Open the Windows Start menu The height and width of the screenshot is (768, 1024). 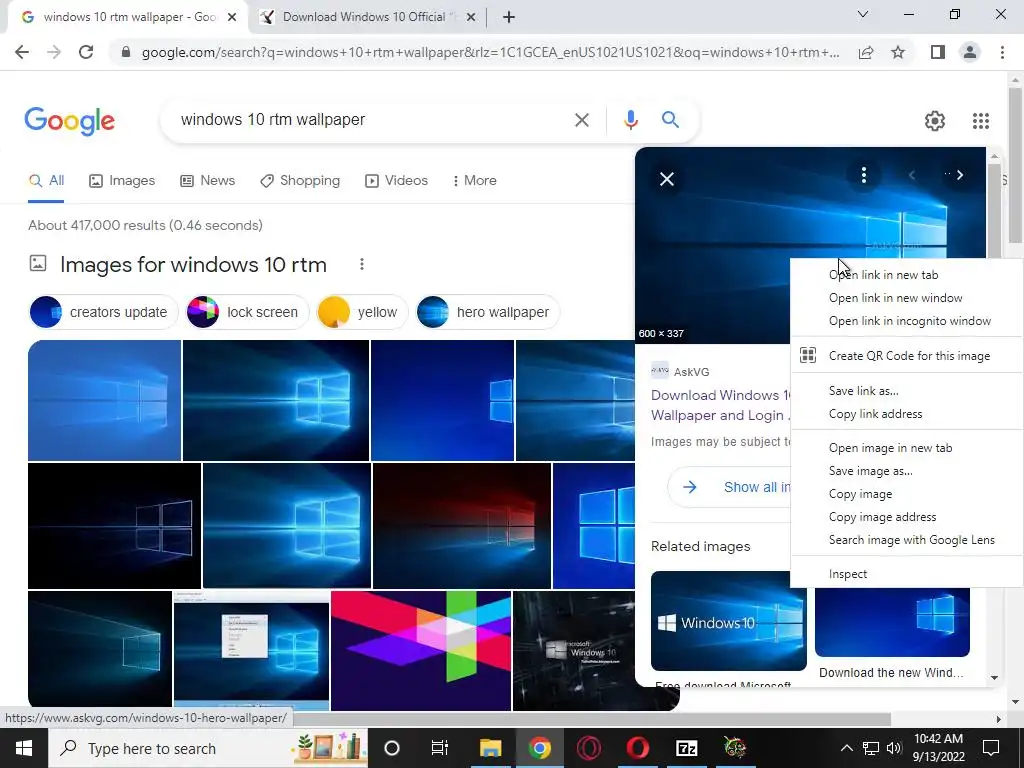click(x=24, y=748)
